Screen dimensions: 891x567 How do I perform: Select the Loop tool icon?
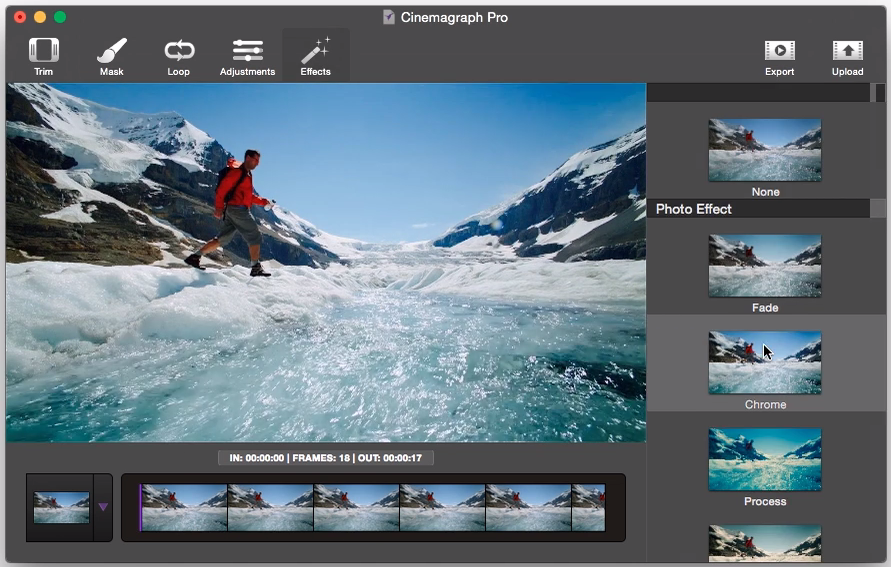(179, 56)
